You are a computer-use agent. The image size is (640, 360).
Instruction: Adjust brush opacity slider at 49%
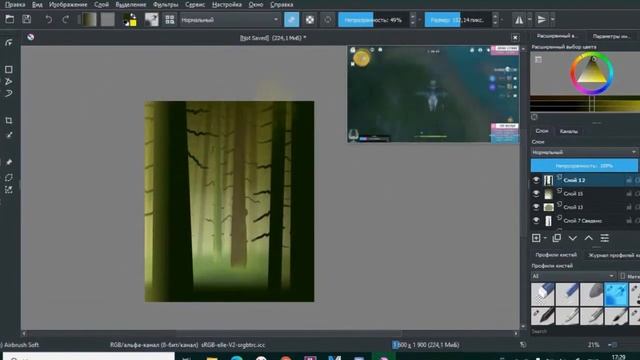point(373,20)
